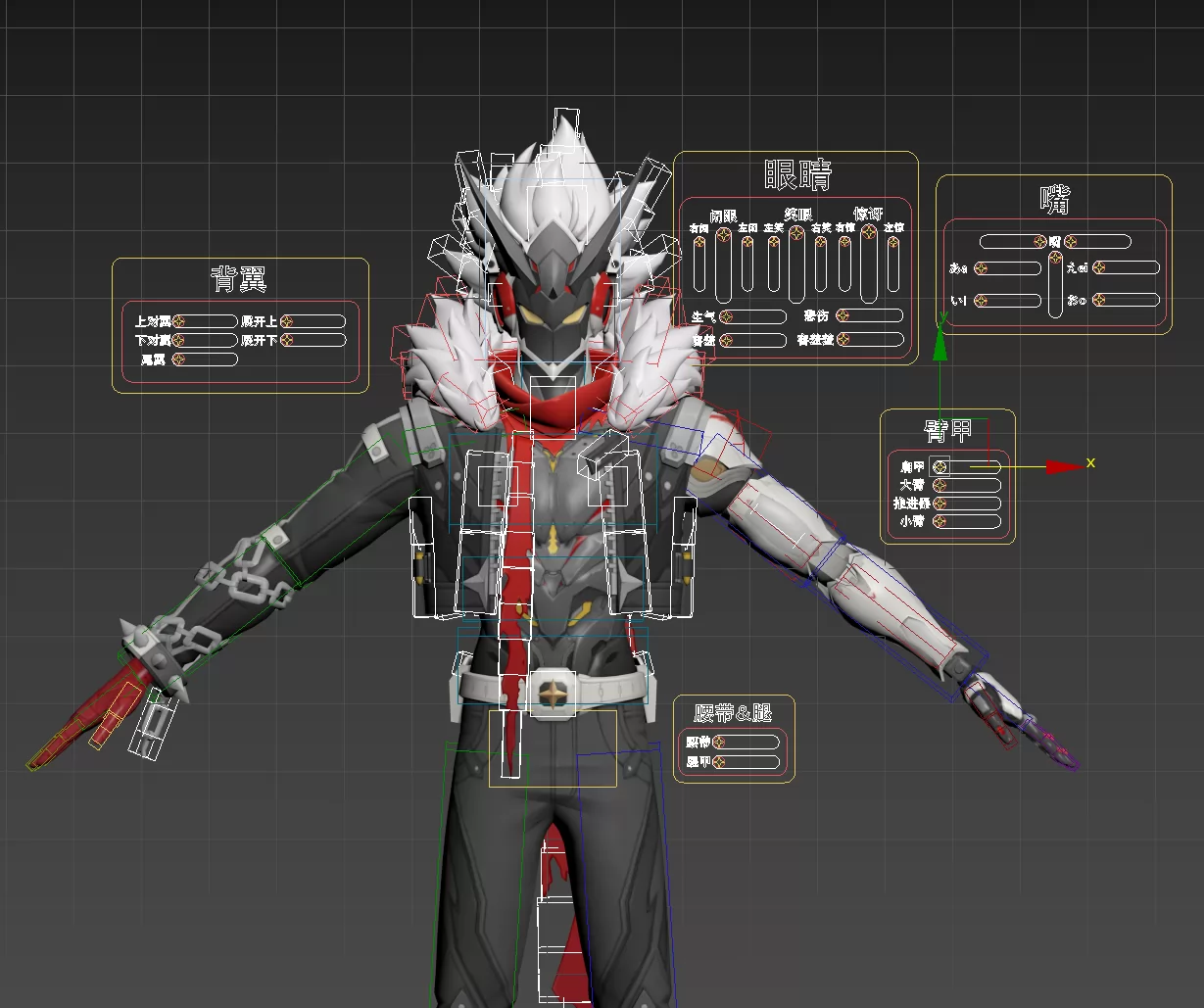Select the おo mouth slider handle
Image resolution: width=1204 pixels, height=1008 pixels.
click(1099, 300)
